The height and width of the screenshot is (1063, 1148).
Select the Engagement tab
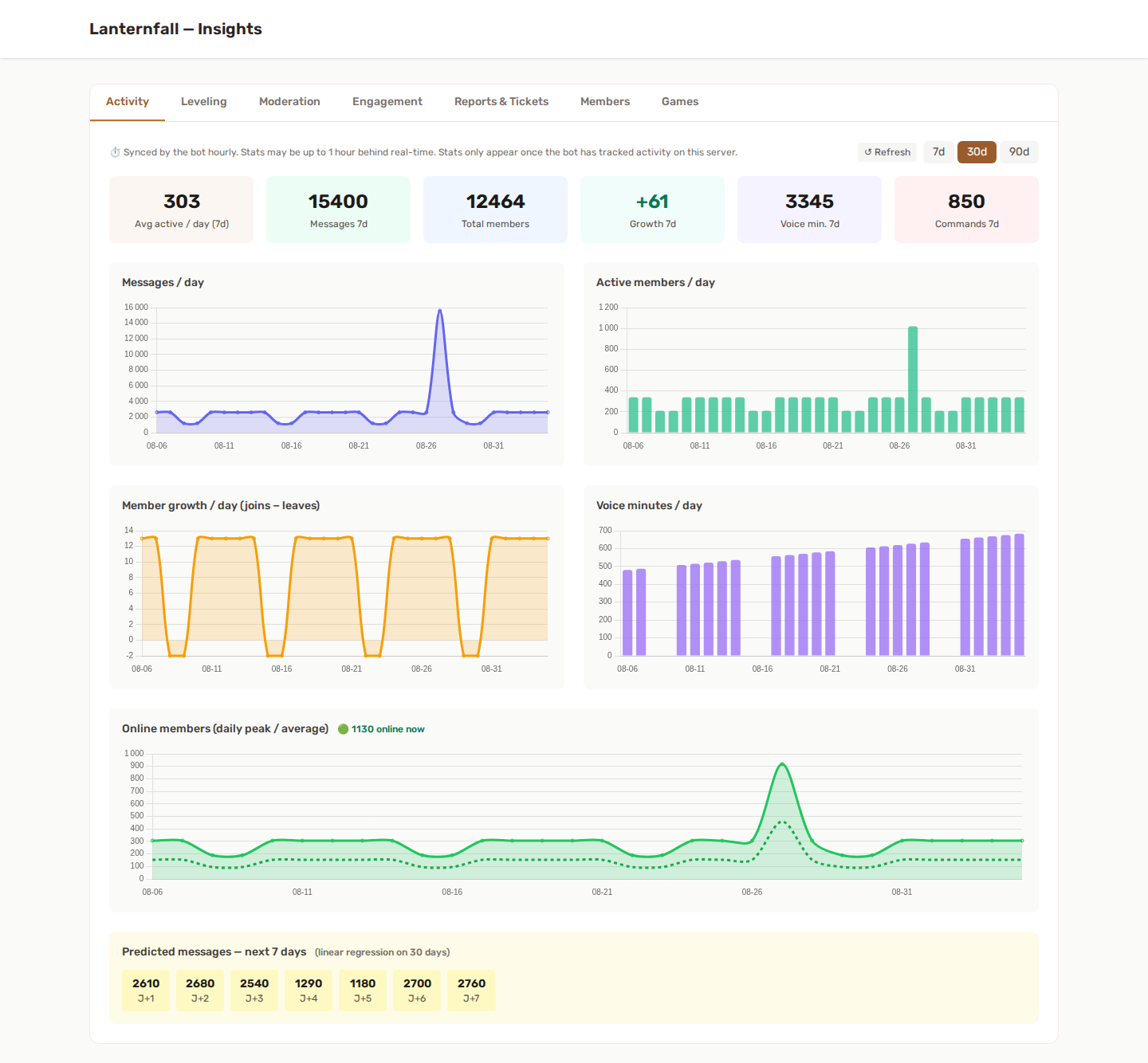387,102
